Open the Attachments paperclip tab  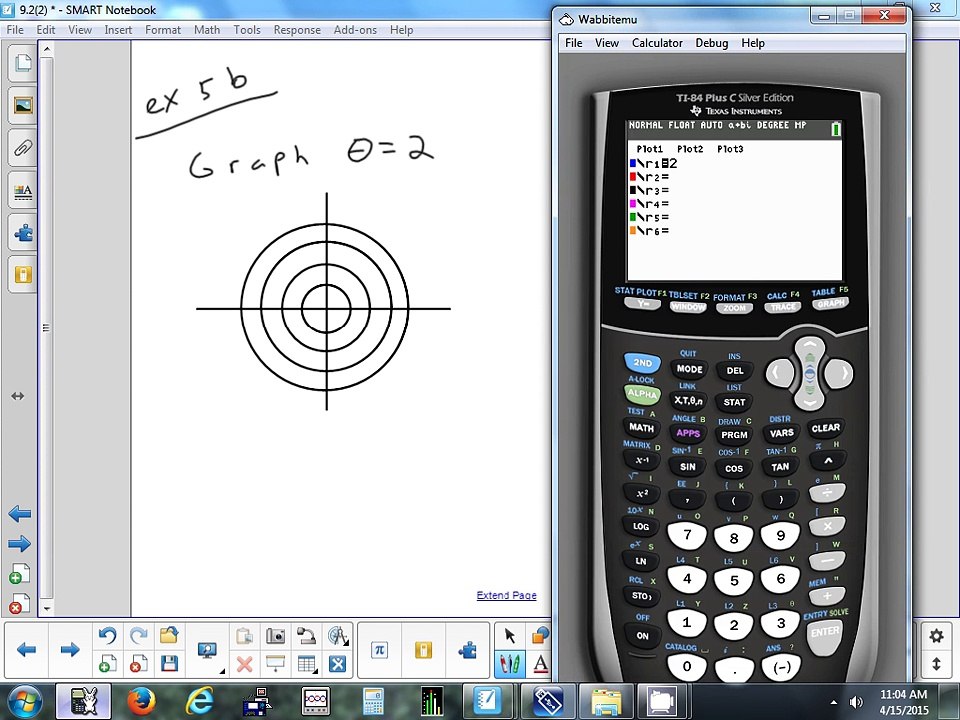(23, 148)
